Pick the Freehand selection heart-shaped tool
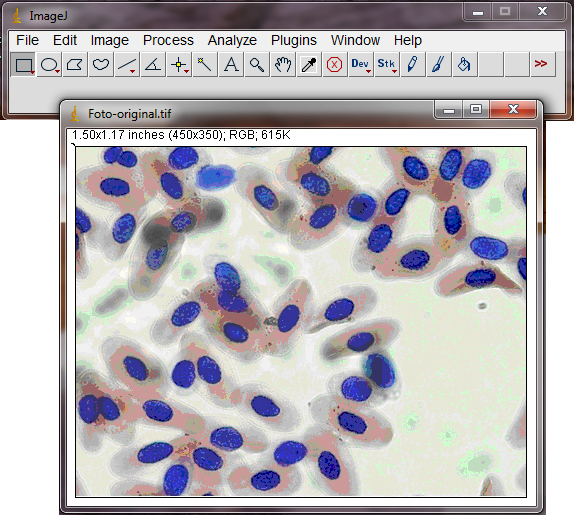The image size is (574, 515). [x=101, y=65]
